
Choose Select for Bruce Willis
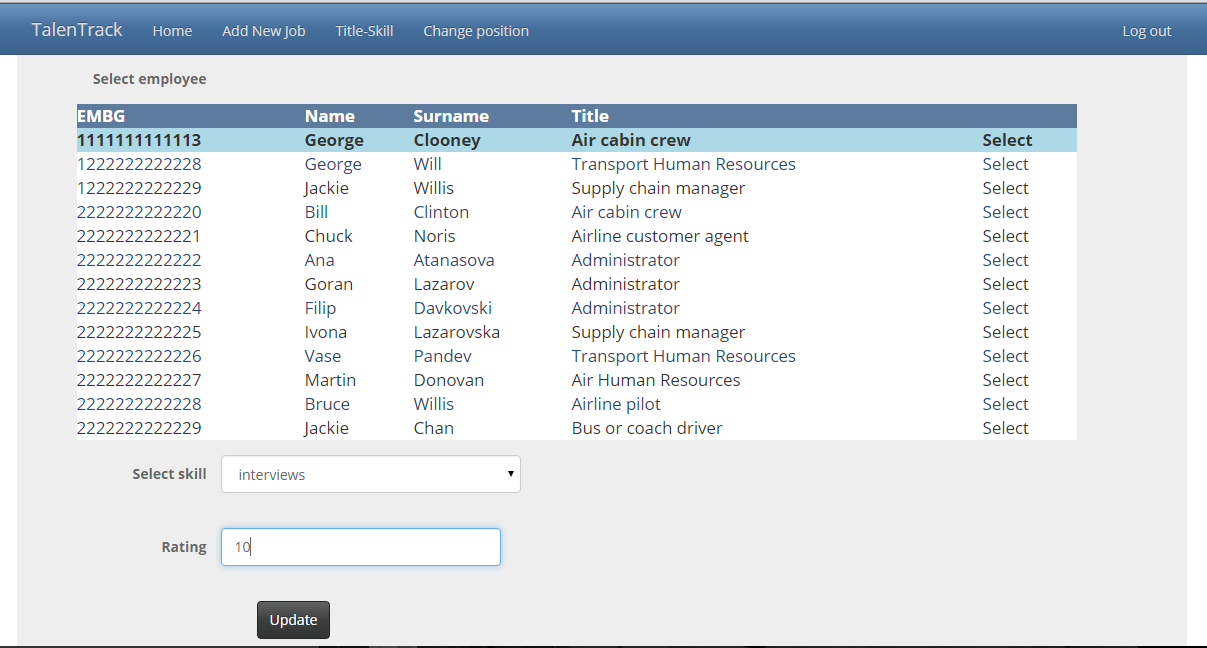[x=1005, y=404]
